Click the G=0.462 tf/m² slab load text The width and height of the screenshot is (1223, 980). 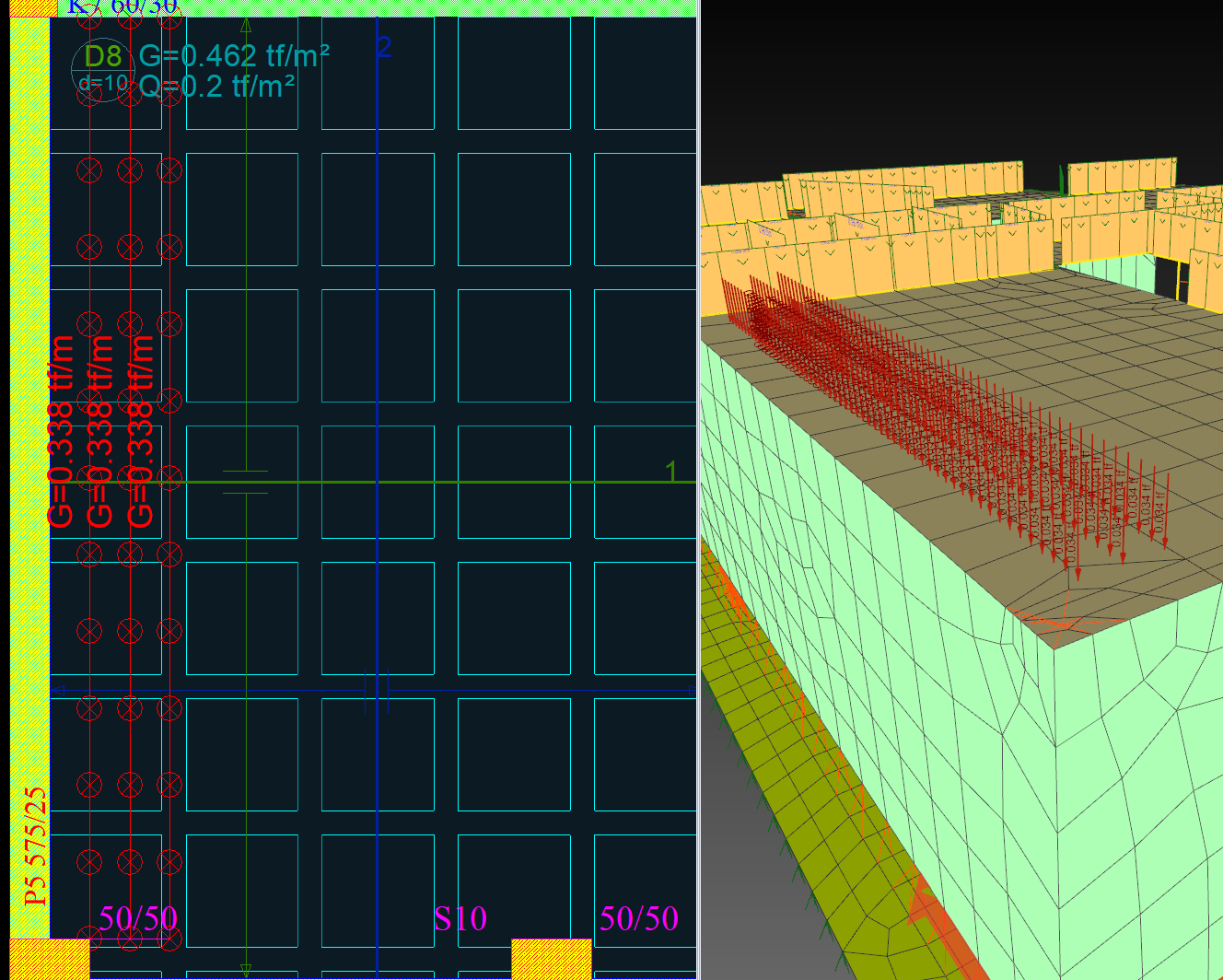[234, 56]
